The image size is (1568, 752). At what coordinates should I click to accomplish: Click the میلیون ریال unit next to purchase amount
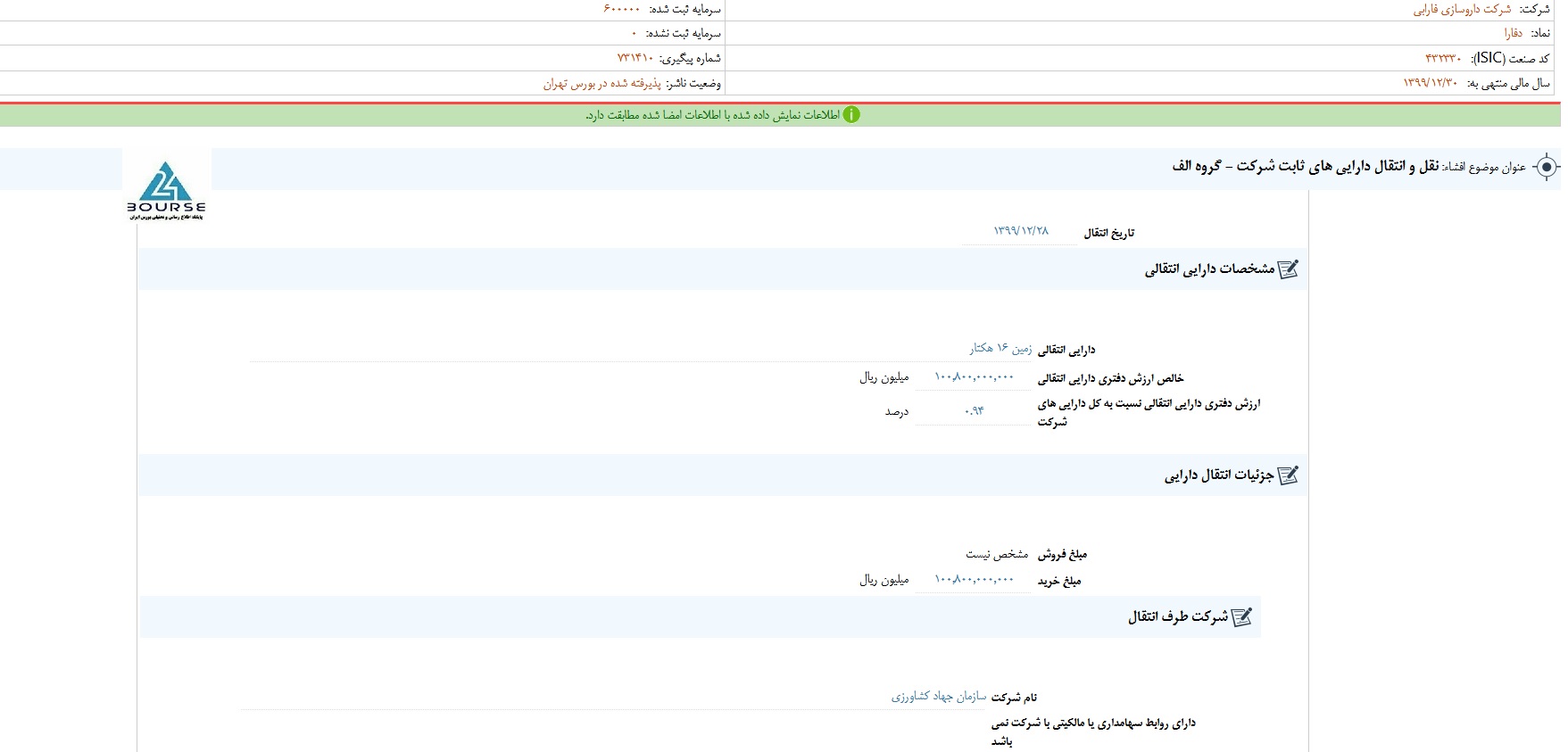tap(884, 580)
